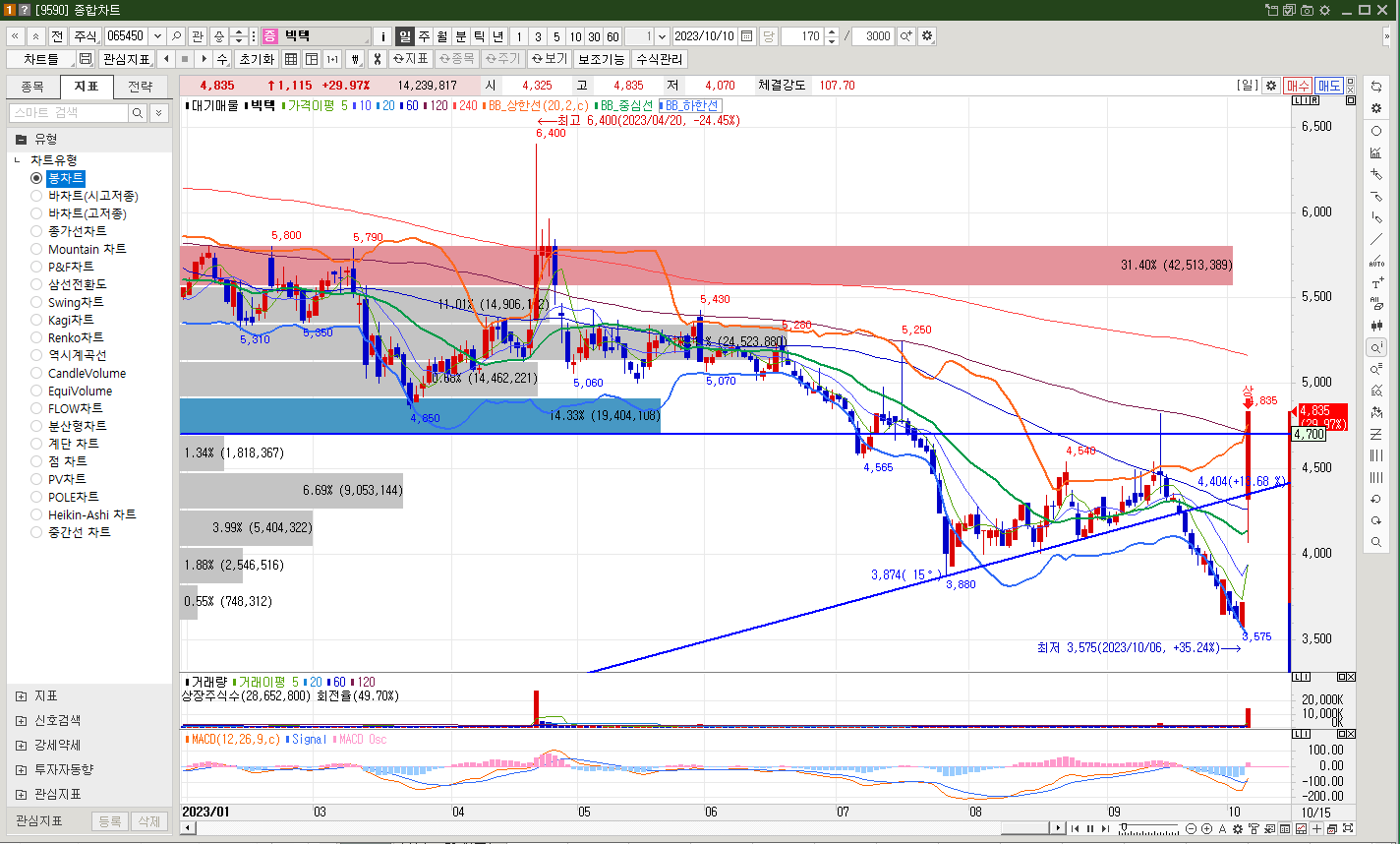Open the 보조기능 button
The image size is (1400, 844).
pyautogui.click(x=601, y=59)
